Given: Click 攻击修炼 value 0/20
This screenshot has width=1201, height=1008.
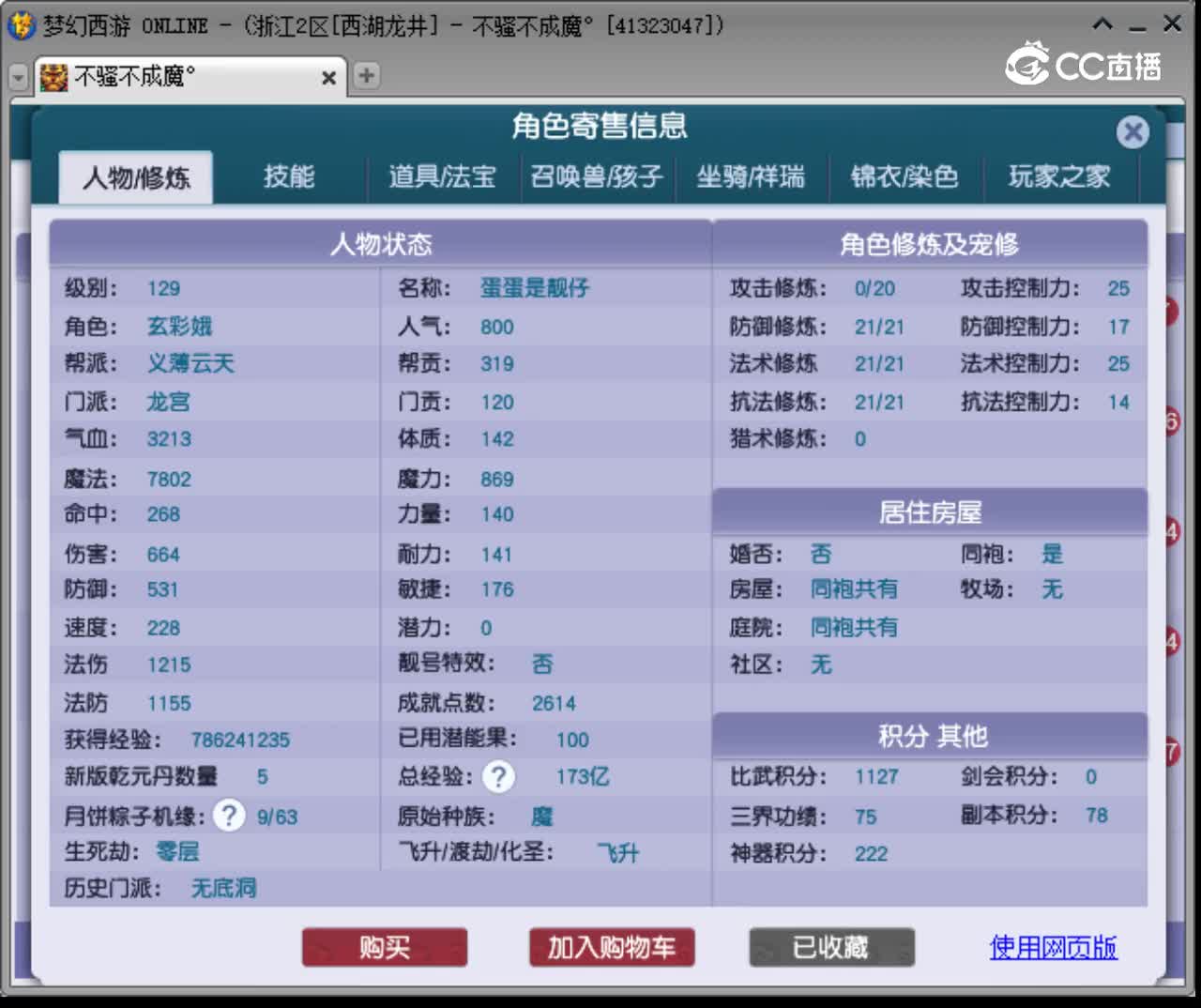Looking at the screenshot, I should pyautogui.click(x=874, y=288).
